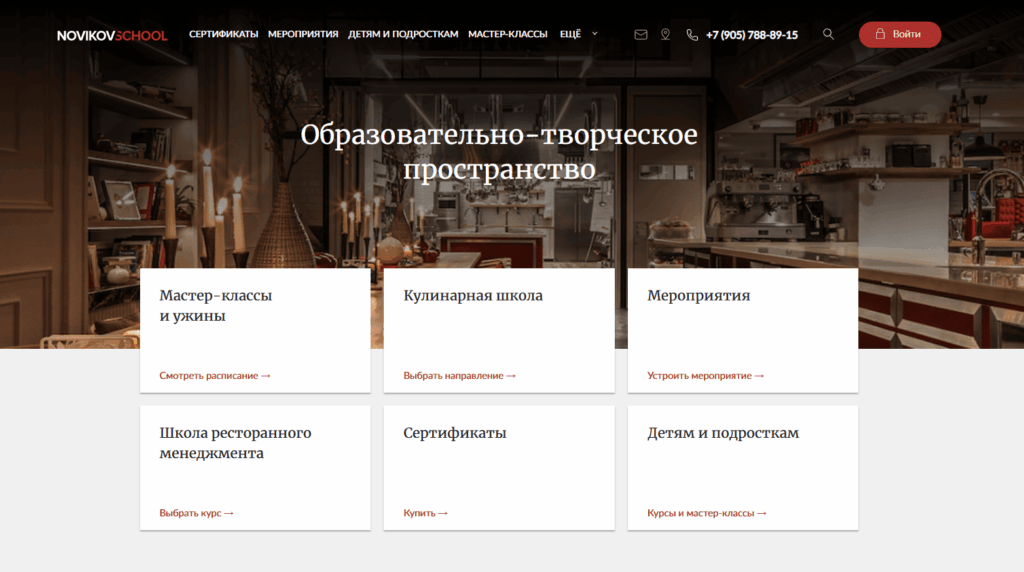
Task: Click the Novikov School logo
Action: click(x=112, y=35)
